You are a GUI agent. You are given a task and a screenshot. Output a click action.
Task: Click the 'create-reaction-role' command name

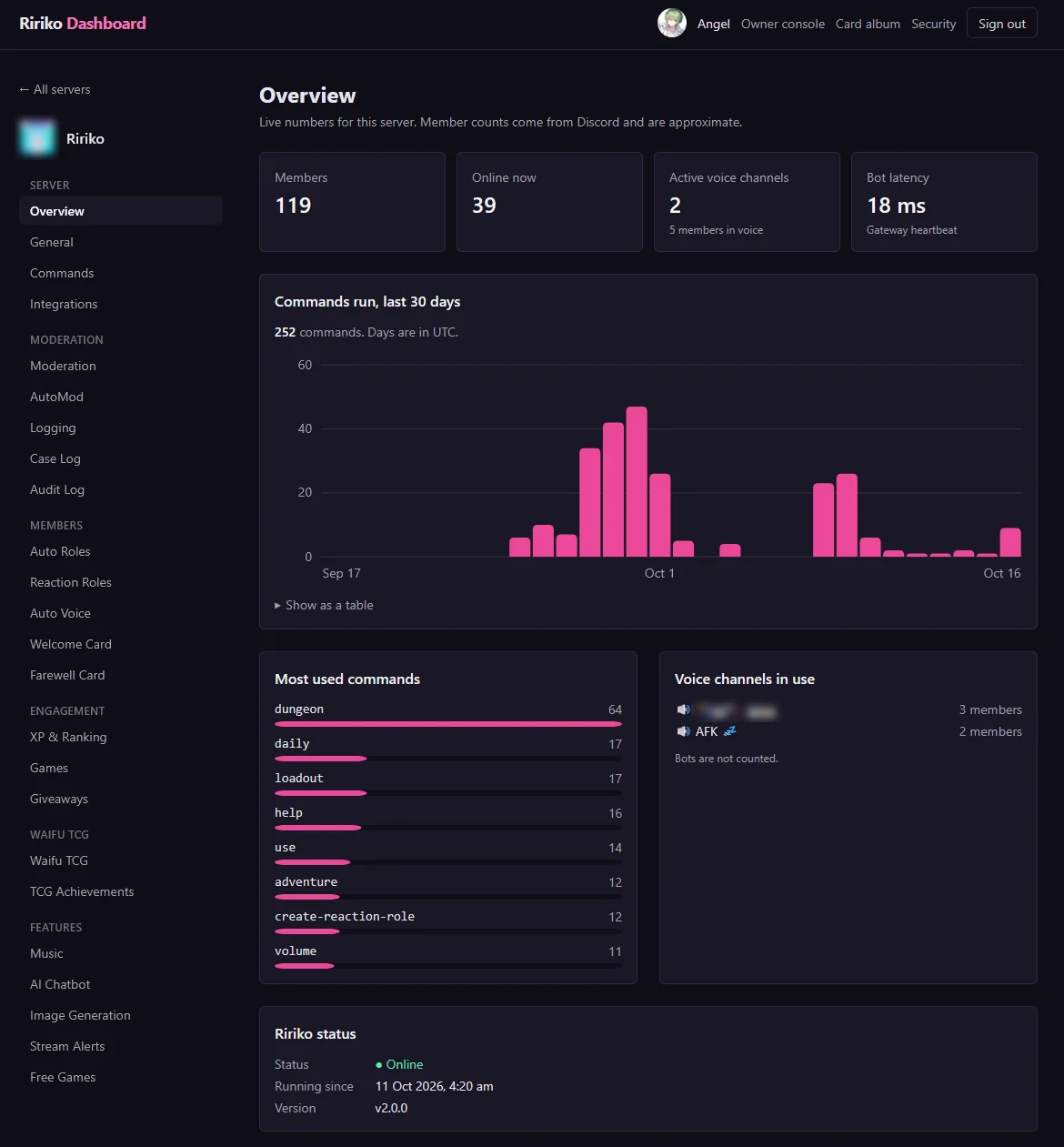click(x=345, y=917)
